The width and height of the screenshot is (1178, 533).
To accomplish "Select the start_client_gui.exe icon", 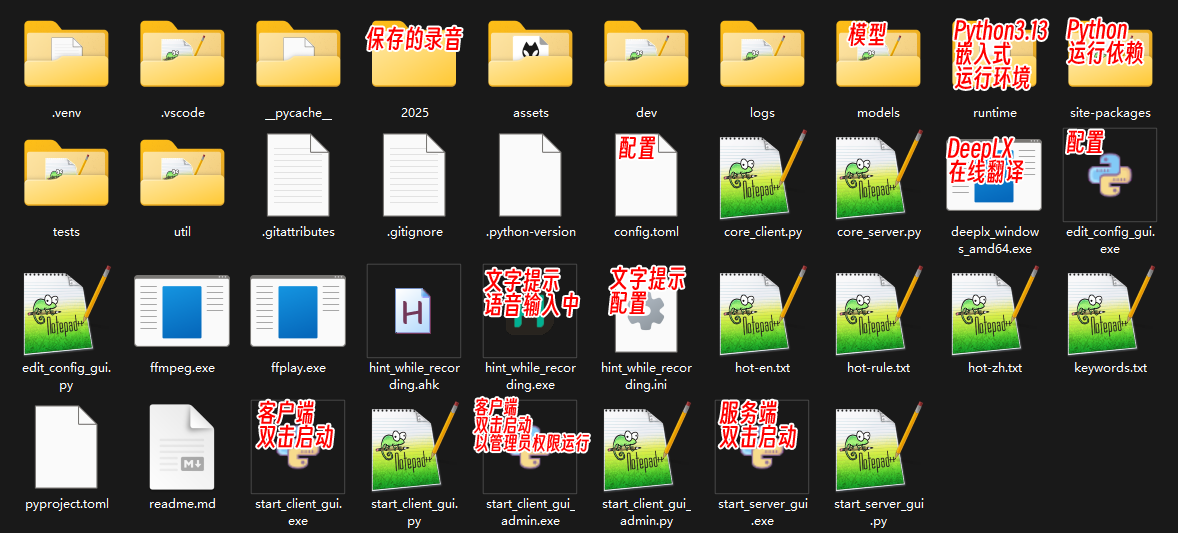I will tap(298, 447).
